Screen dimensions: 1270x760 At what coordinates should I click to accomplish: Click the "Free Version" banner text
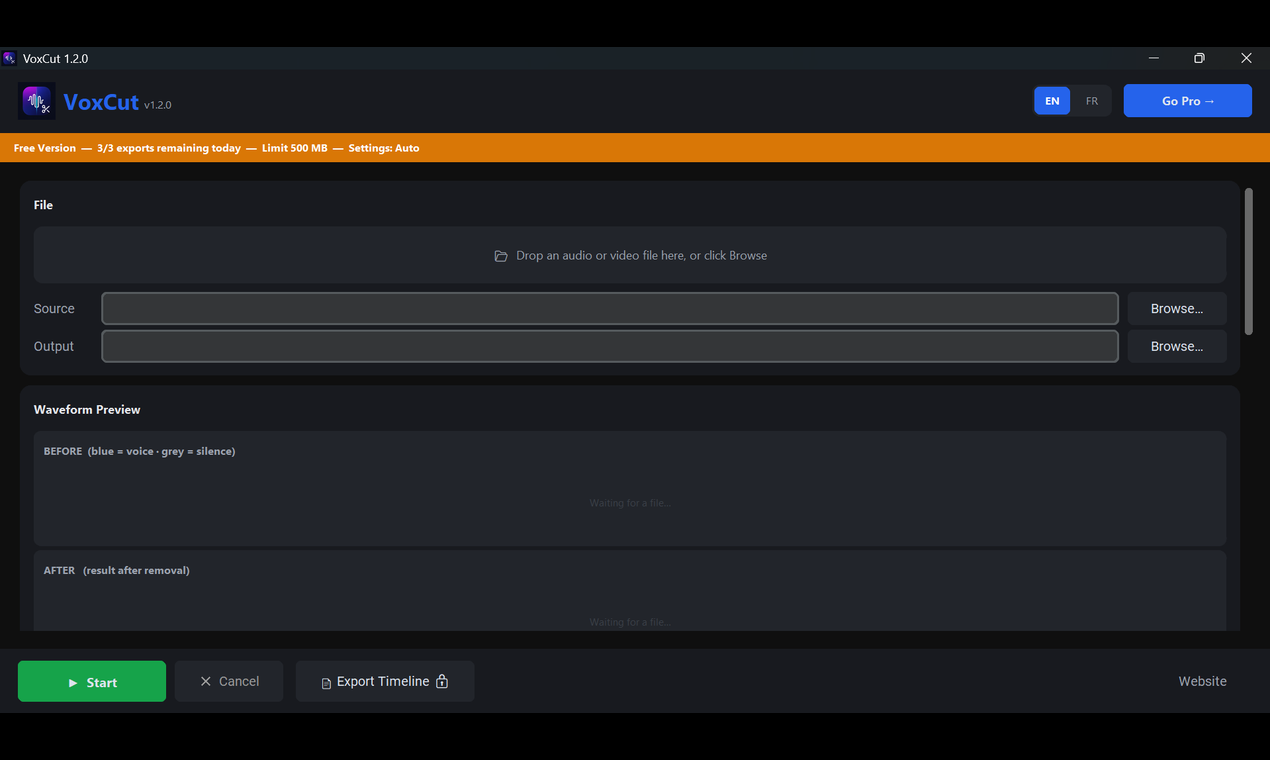pyautogui.click(x=45, y=148)
